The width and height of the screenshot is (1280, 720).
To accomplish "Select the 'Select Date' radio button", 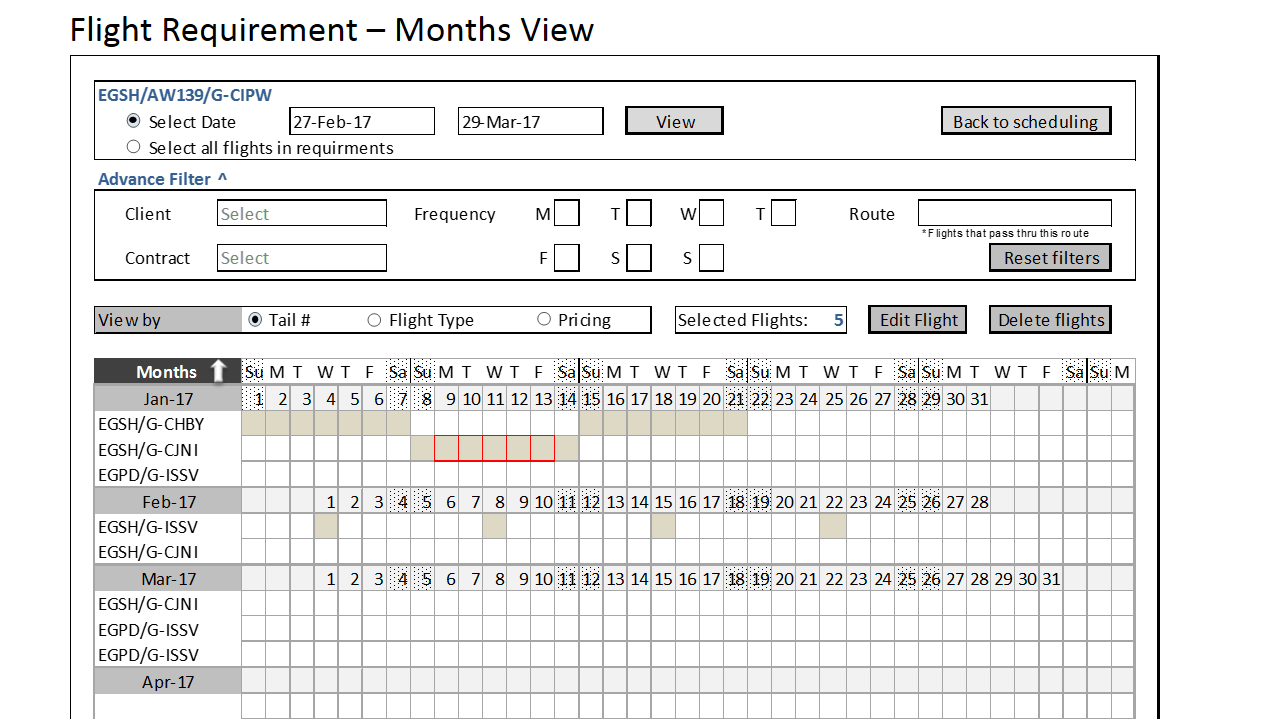I will tap(134, 121).
